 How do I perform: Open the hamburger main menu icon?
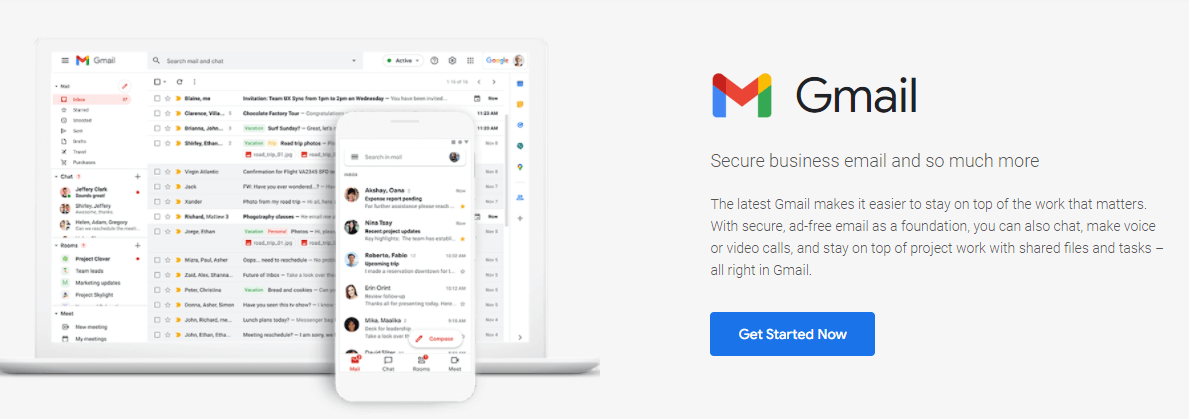(65, 61)
